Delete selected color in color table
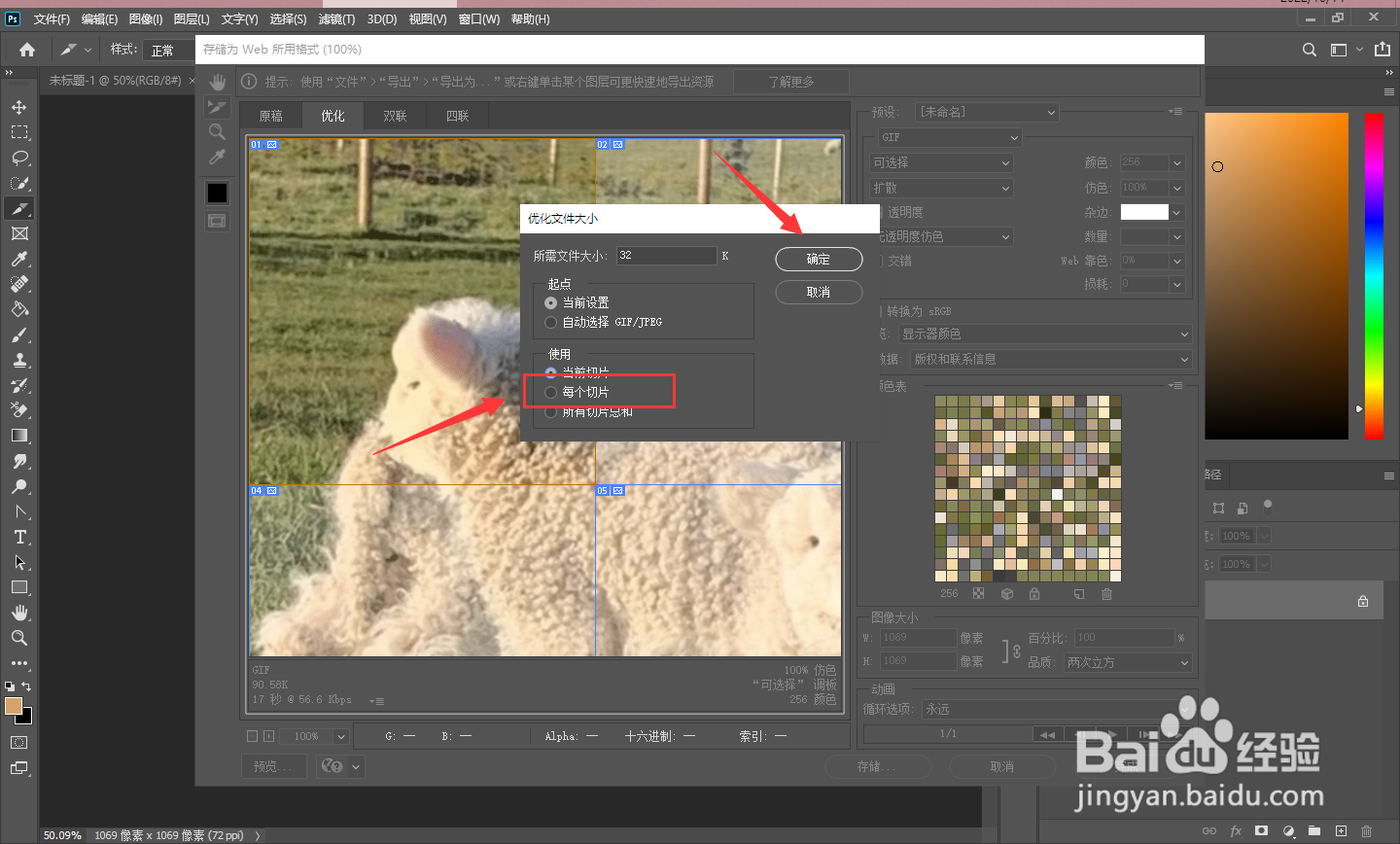 coord(1106,593)
